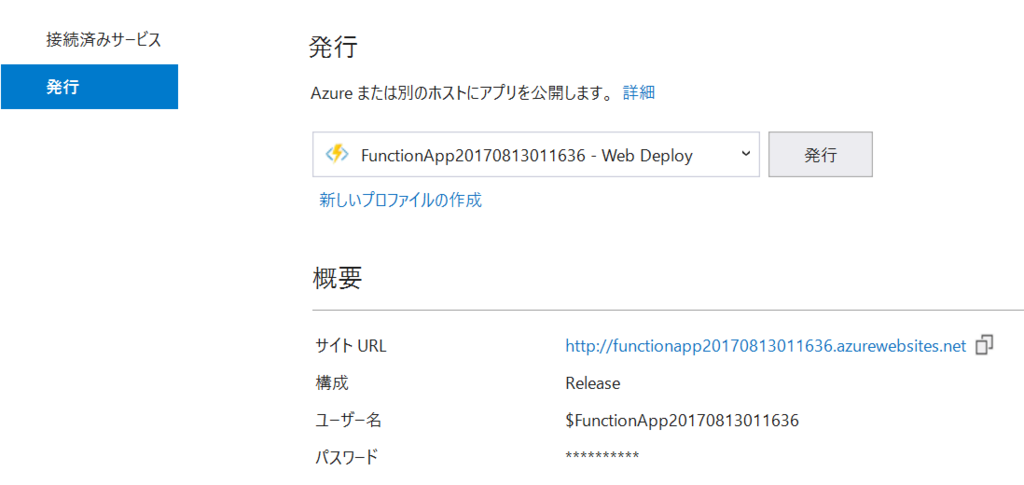Click the 発行 button

[x=820, y=155]
